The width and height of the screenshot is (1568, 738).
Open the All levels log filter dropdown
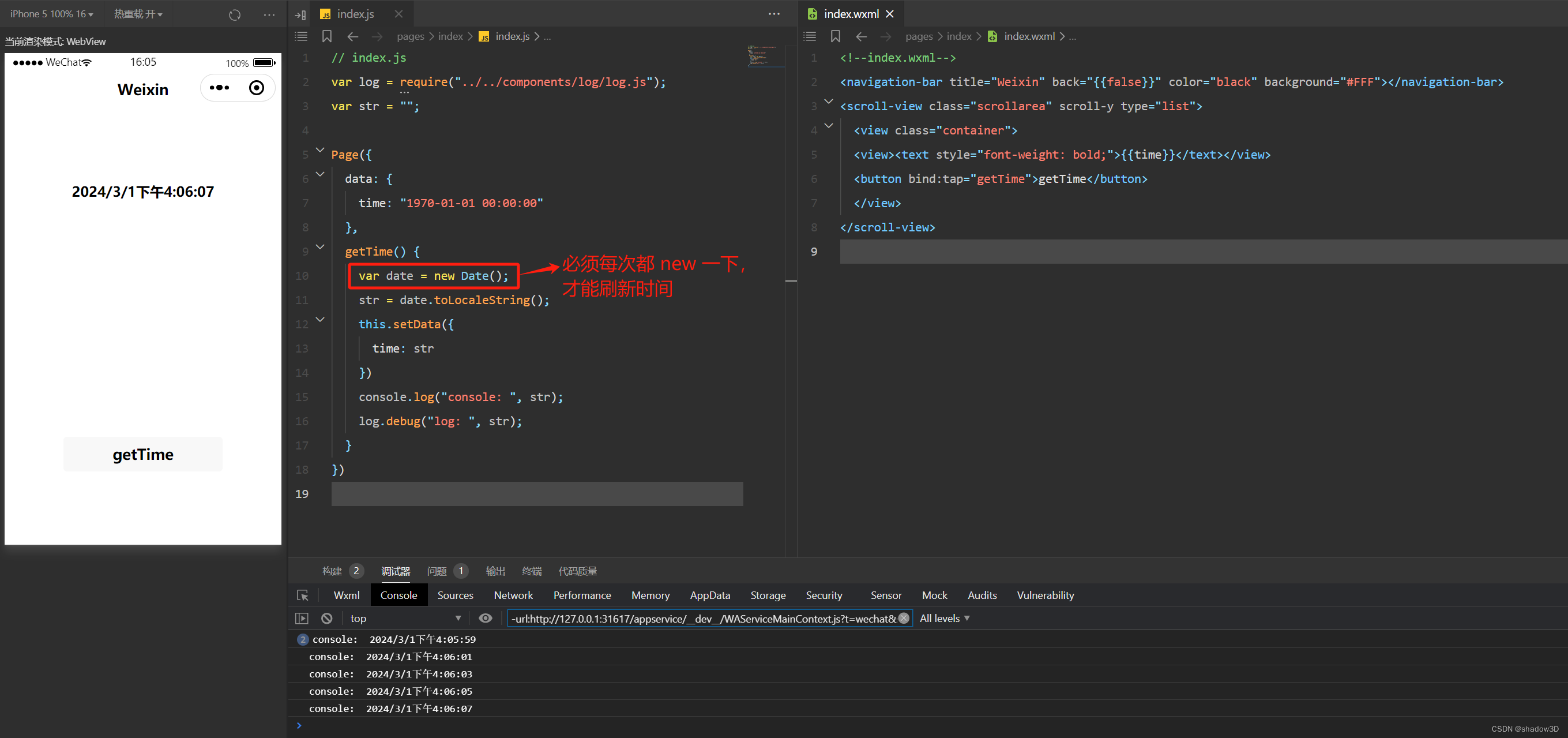click(945, 618)
